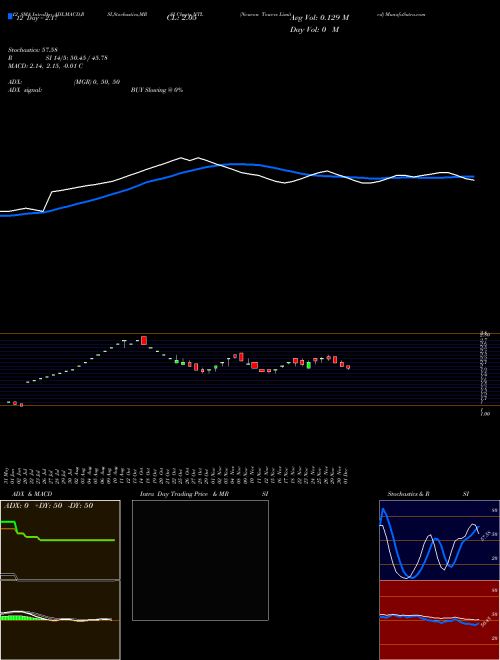Click the 'SI 14/3: 50.45 / 45.78' reading
This screenshot has width=500, height=660.
(x=77, y=58)
